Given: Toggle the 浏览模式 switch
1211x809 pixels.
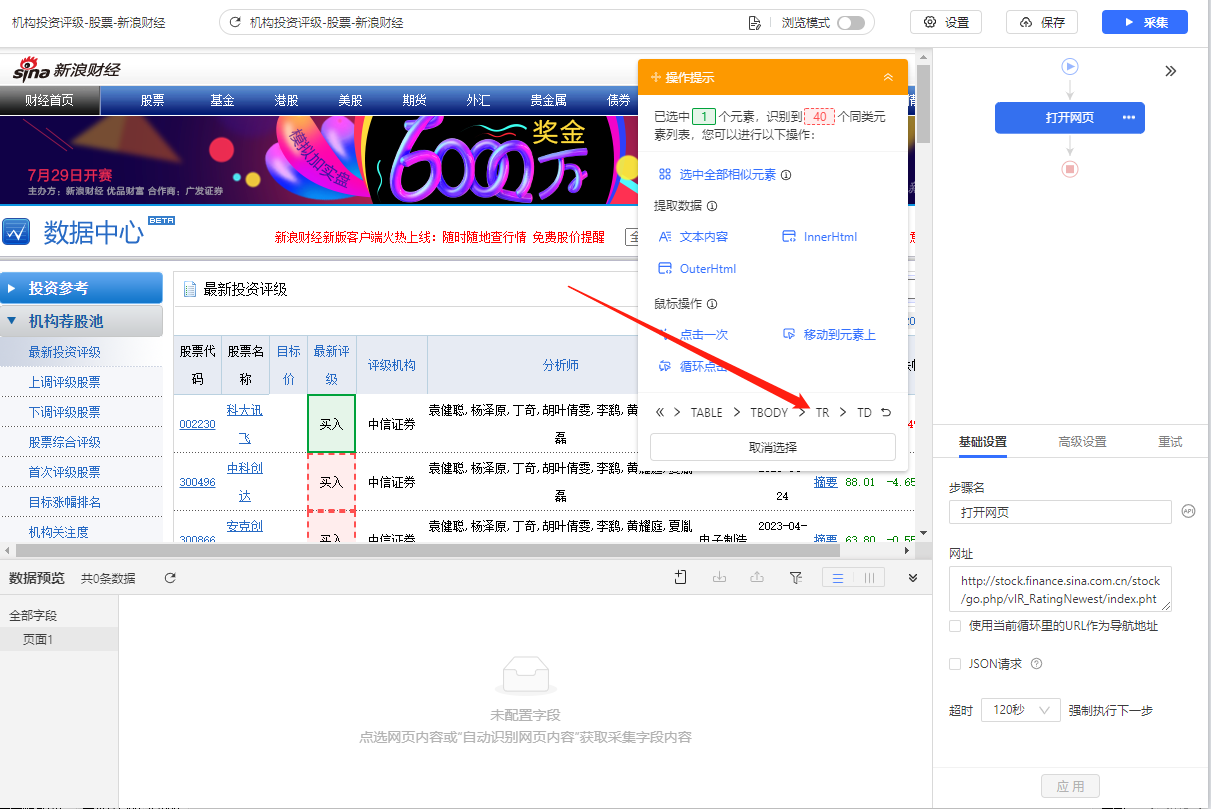Looking at the screenshot, I should point(851,22).
